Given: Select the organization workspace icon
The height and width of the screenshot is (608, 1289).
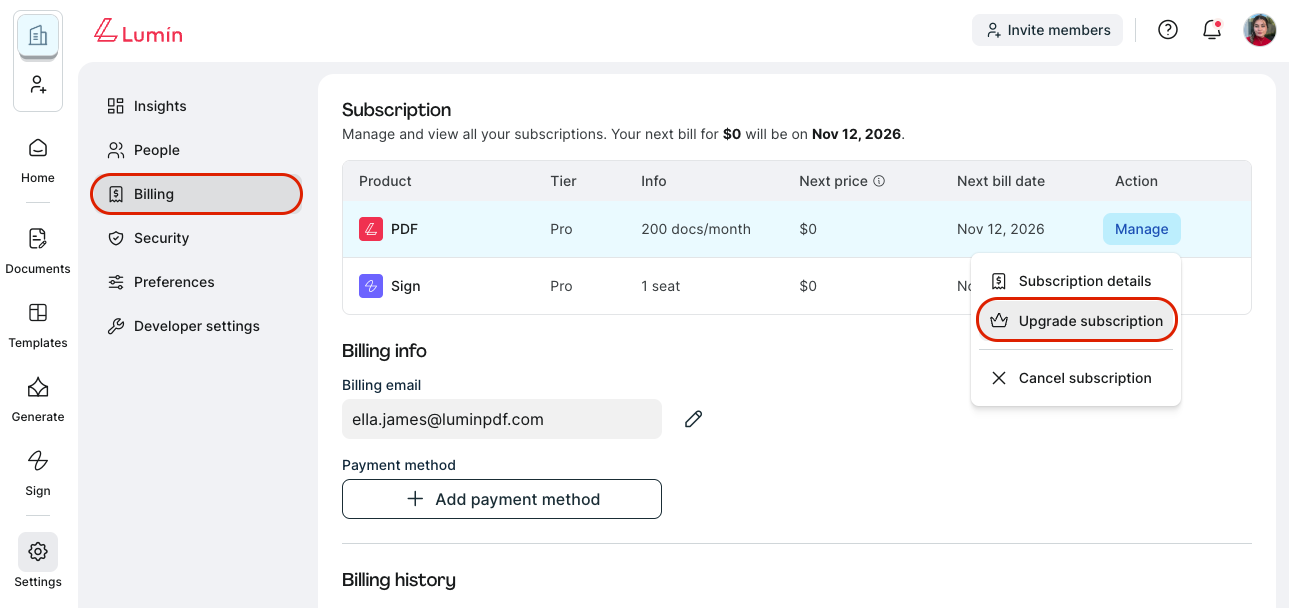Looking at the screenshot, I should (x=38, y=36).
